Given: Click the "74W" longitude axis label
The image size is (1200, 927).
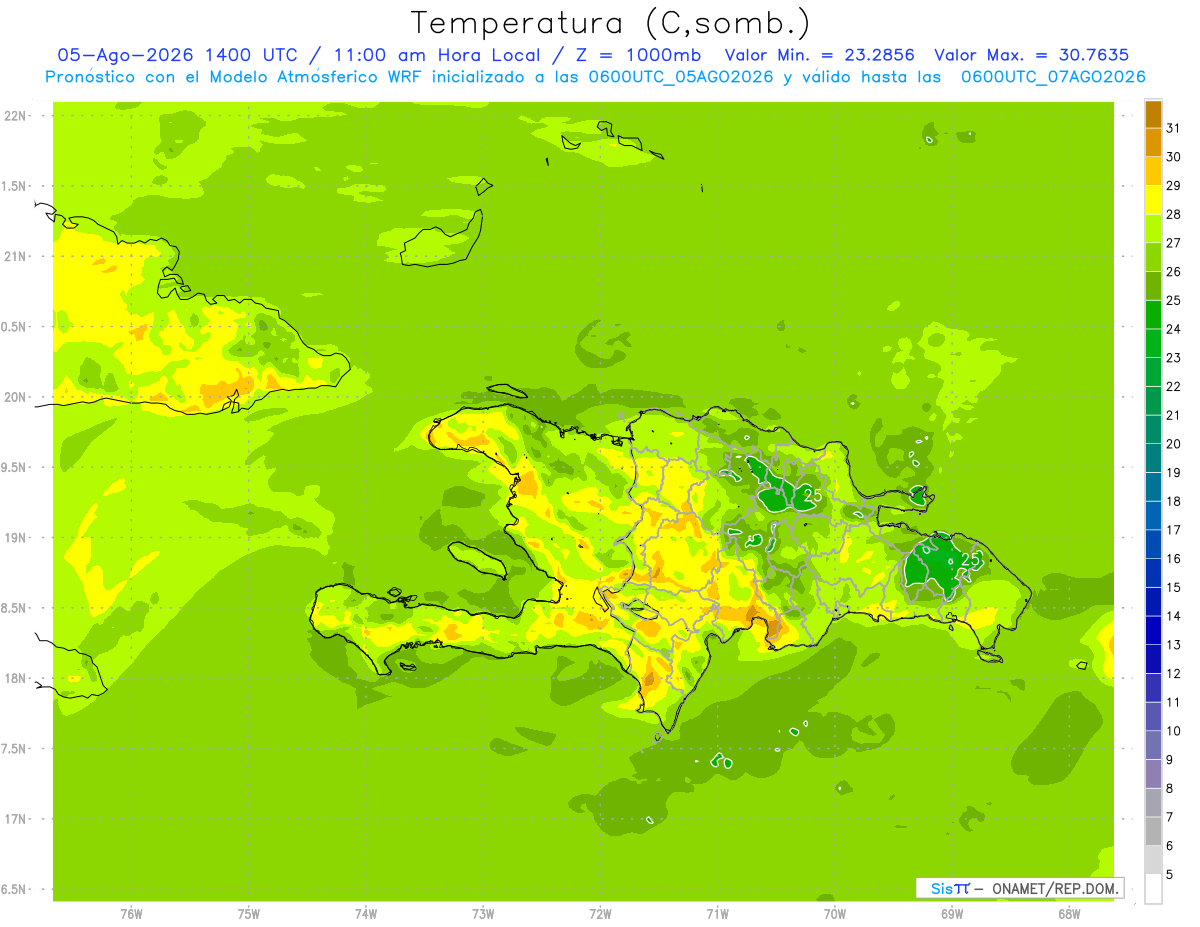Looking at the screenshot, I should point(366,913).
